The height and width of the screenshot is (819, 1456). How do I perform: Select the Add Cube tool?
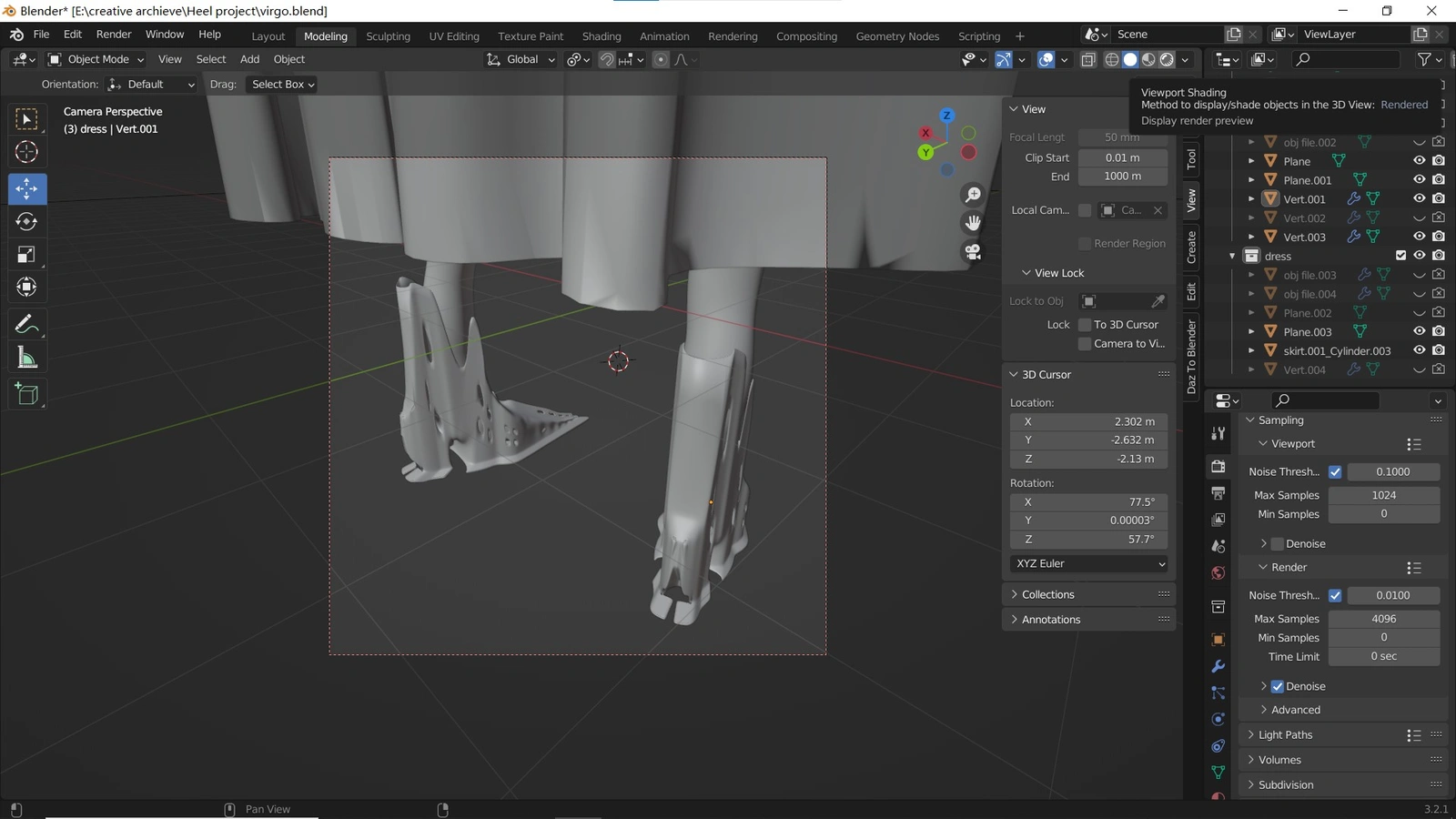(26, 394)
